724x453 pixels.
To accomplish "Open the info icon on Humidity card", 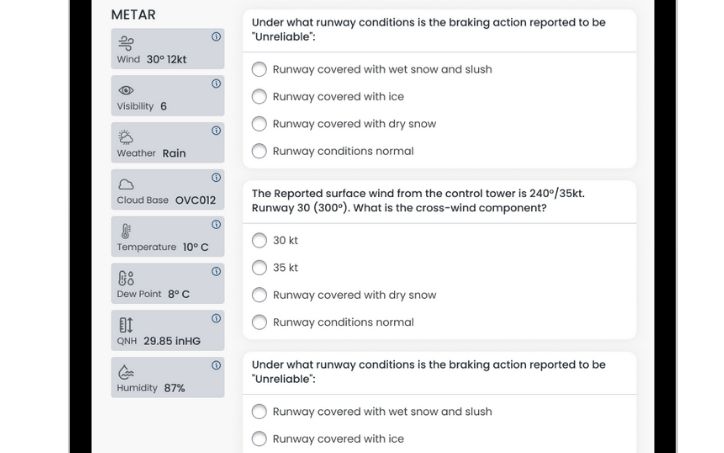I will tap(216, 365).
